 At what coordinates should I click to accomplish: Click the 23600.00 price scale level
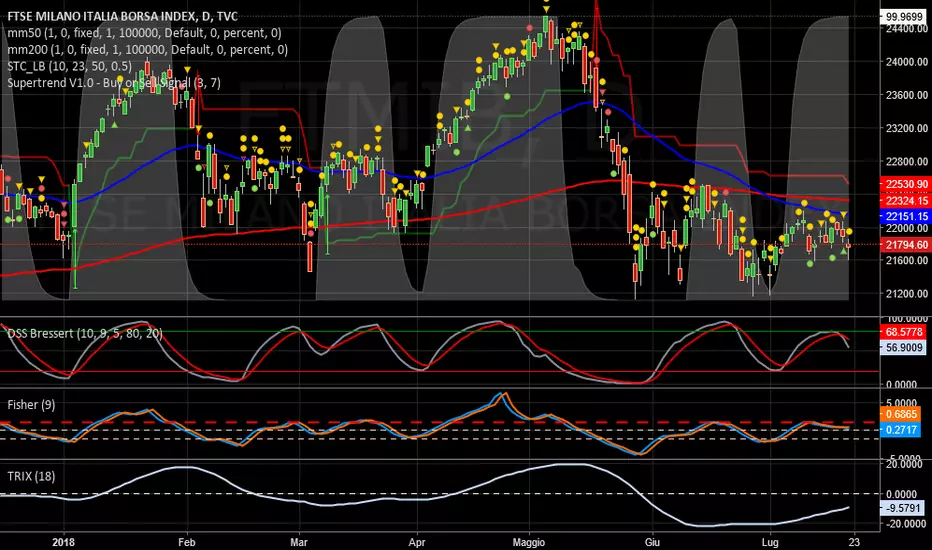pyautogui.click(x=906, y=95)
